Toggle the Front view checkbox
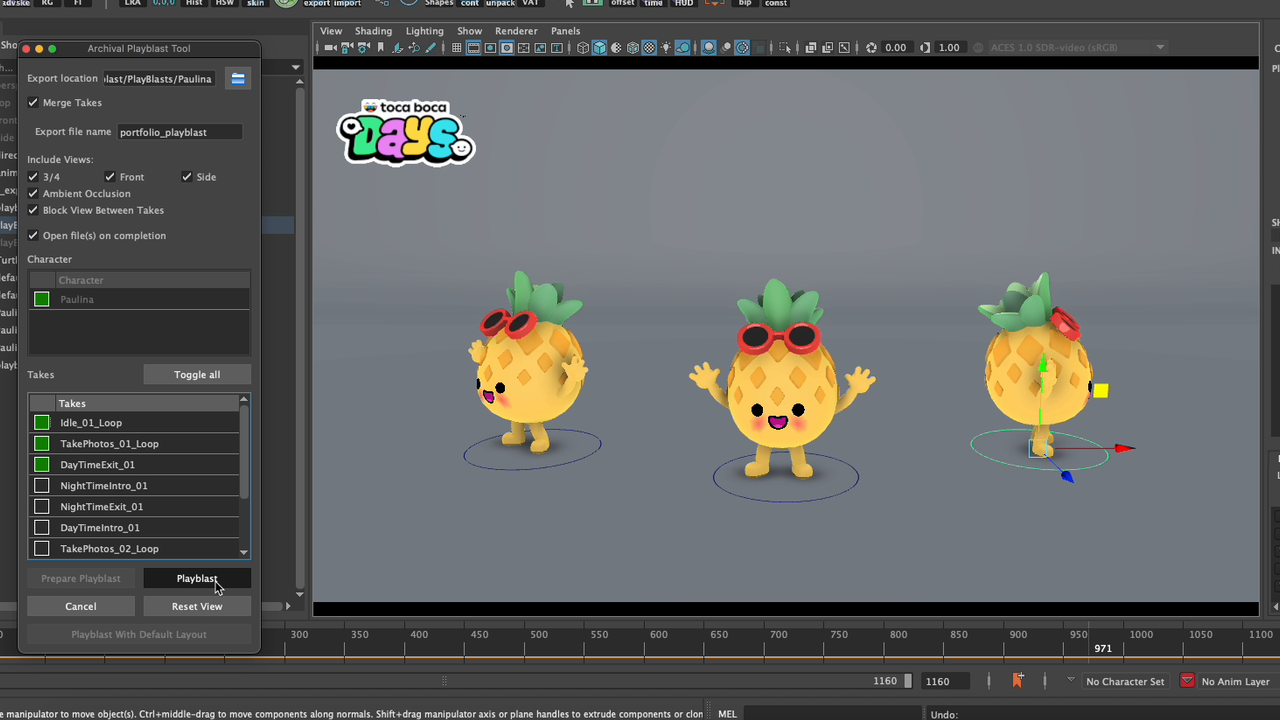 tap(110, 177)
